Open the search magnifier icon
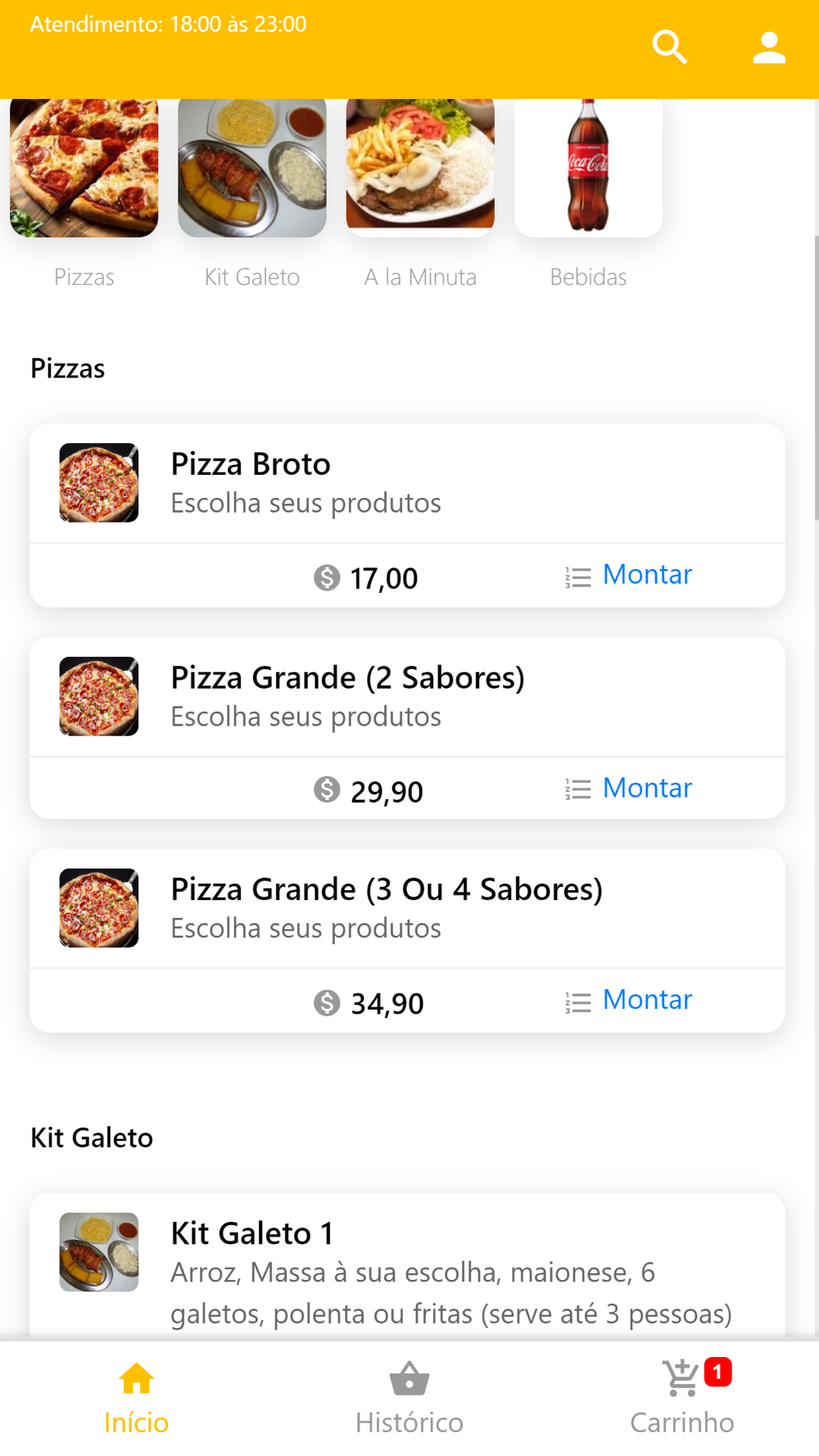 669,47
